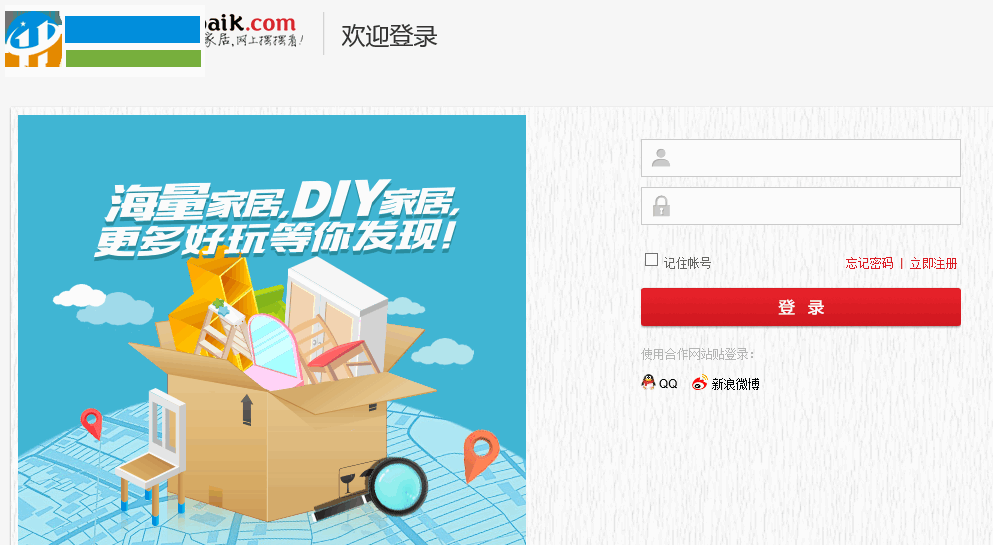Click the red 登录 button
This screenshot has height=545, width=993.
pyautogui.click(x=800, y=307)
